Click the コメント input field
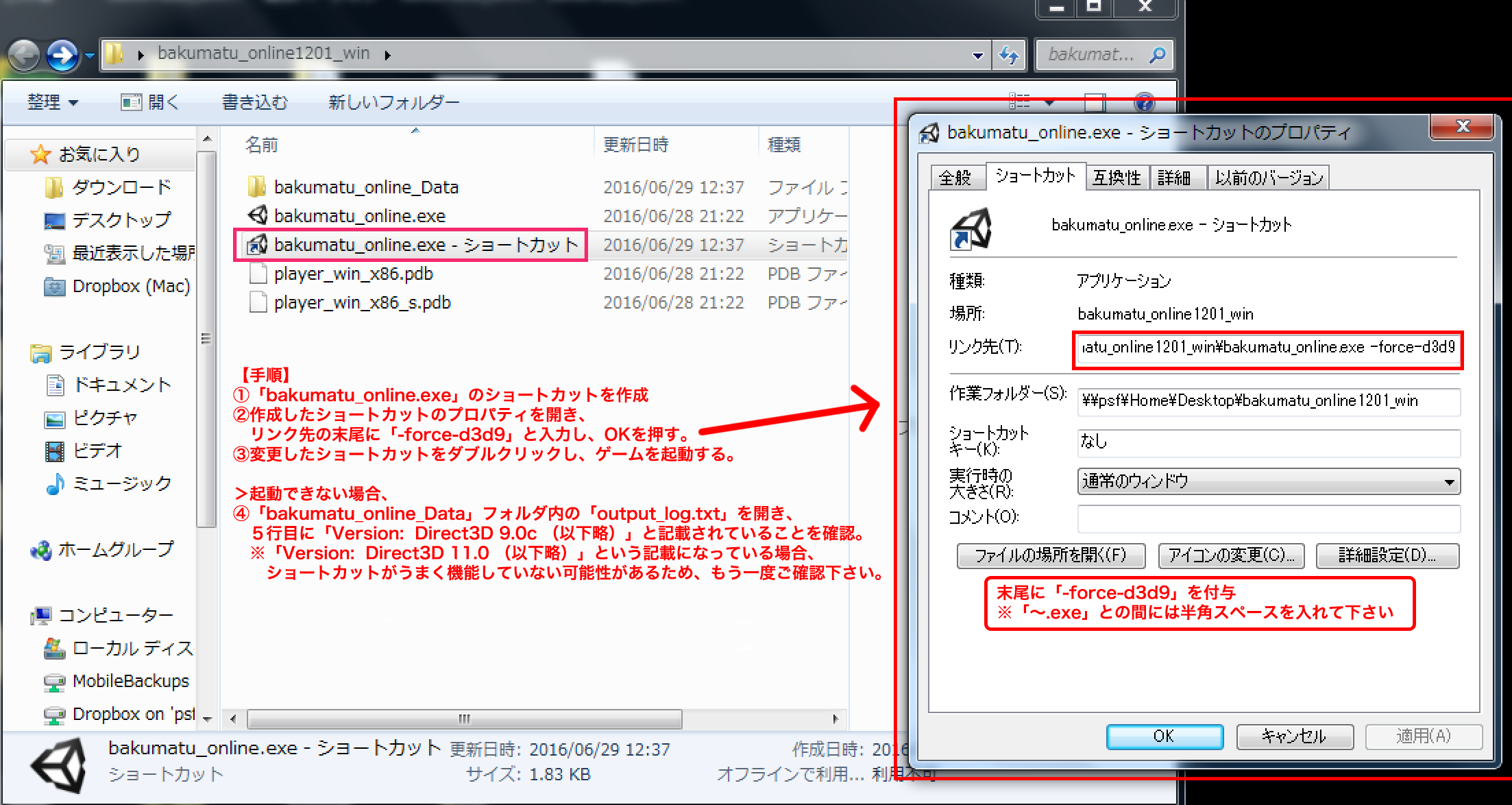 1269,518
